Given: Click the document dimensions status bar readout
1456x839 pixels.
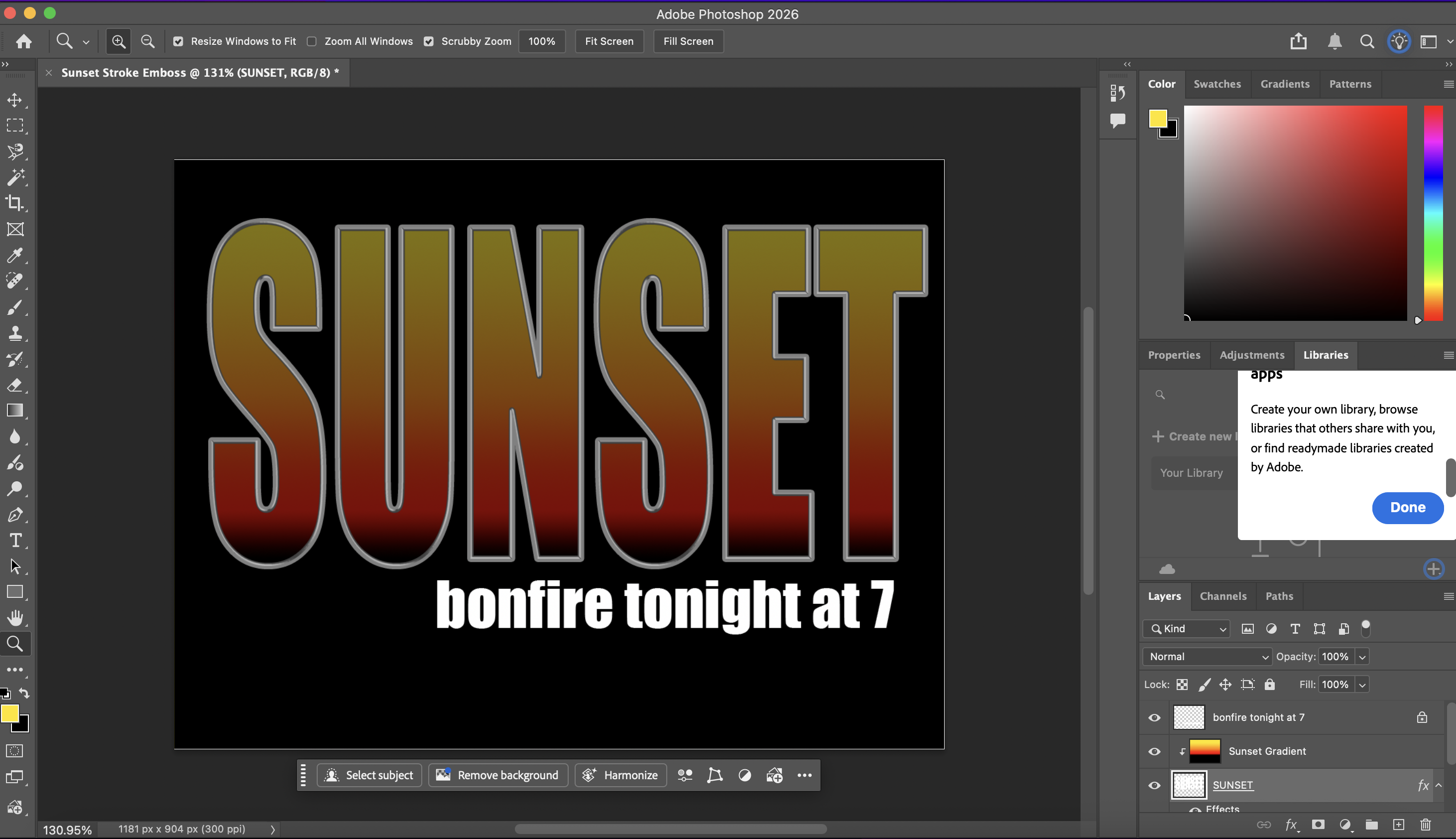Looking at the screenshot, I should [x=181, y=829].
